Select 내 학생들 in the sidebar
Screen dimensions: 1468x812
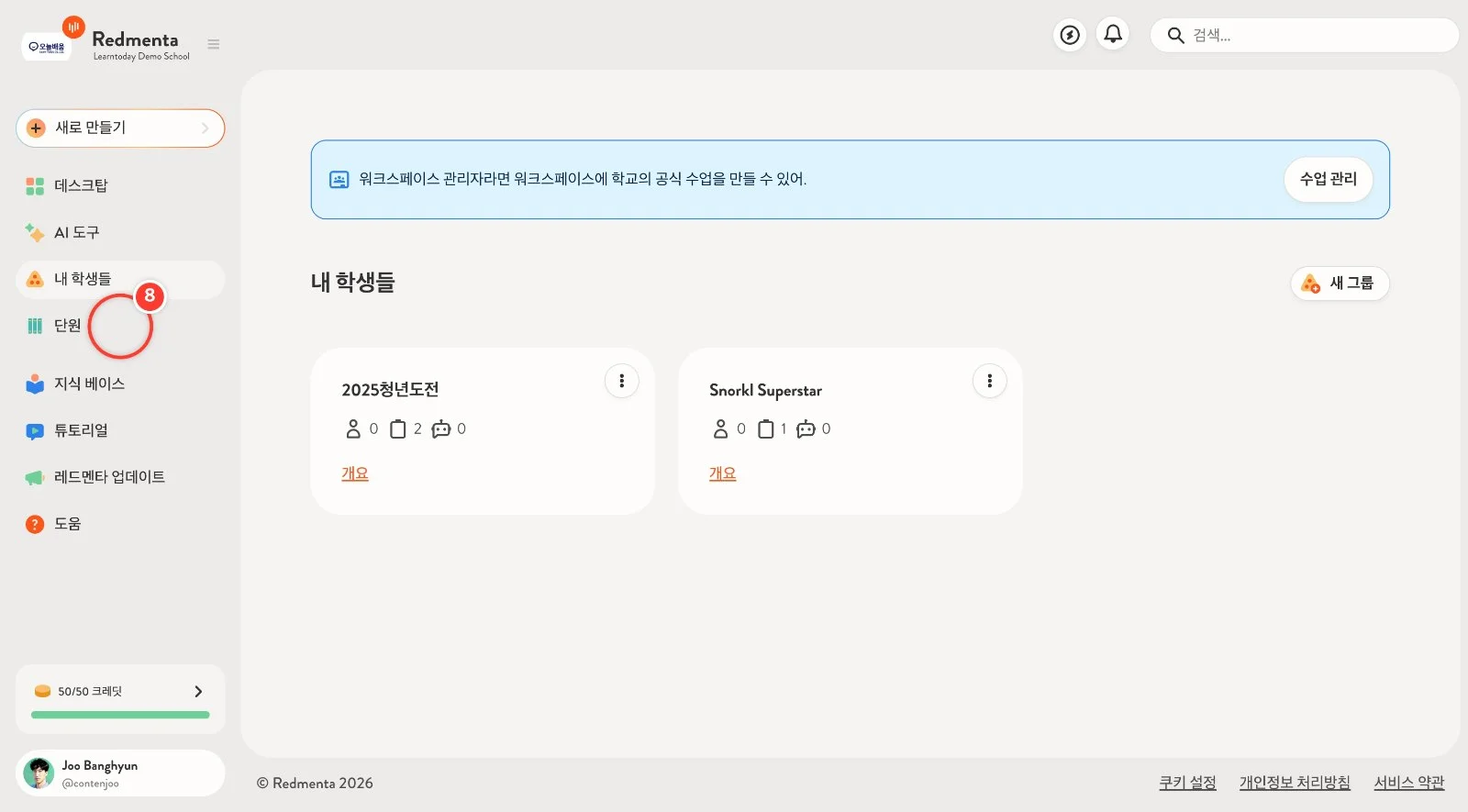coord(120,279)
